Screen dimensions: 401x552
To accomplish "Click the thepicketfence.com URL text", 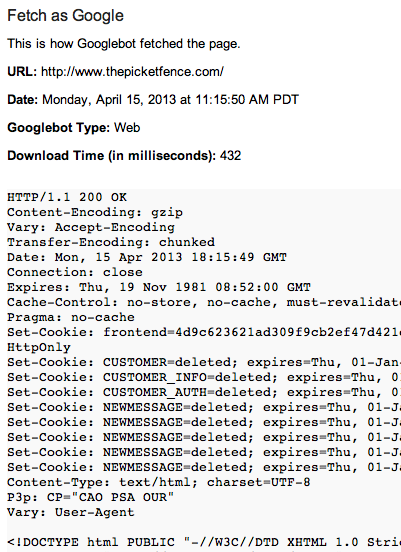I will (132, 72).
